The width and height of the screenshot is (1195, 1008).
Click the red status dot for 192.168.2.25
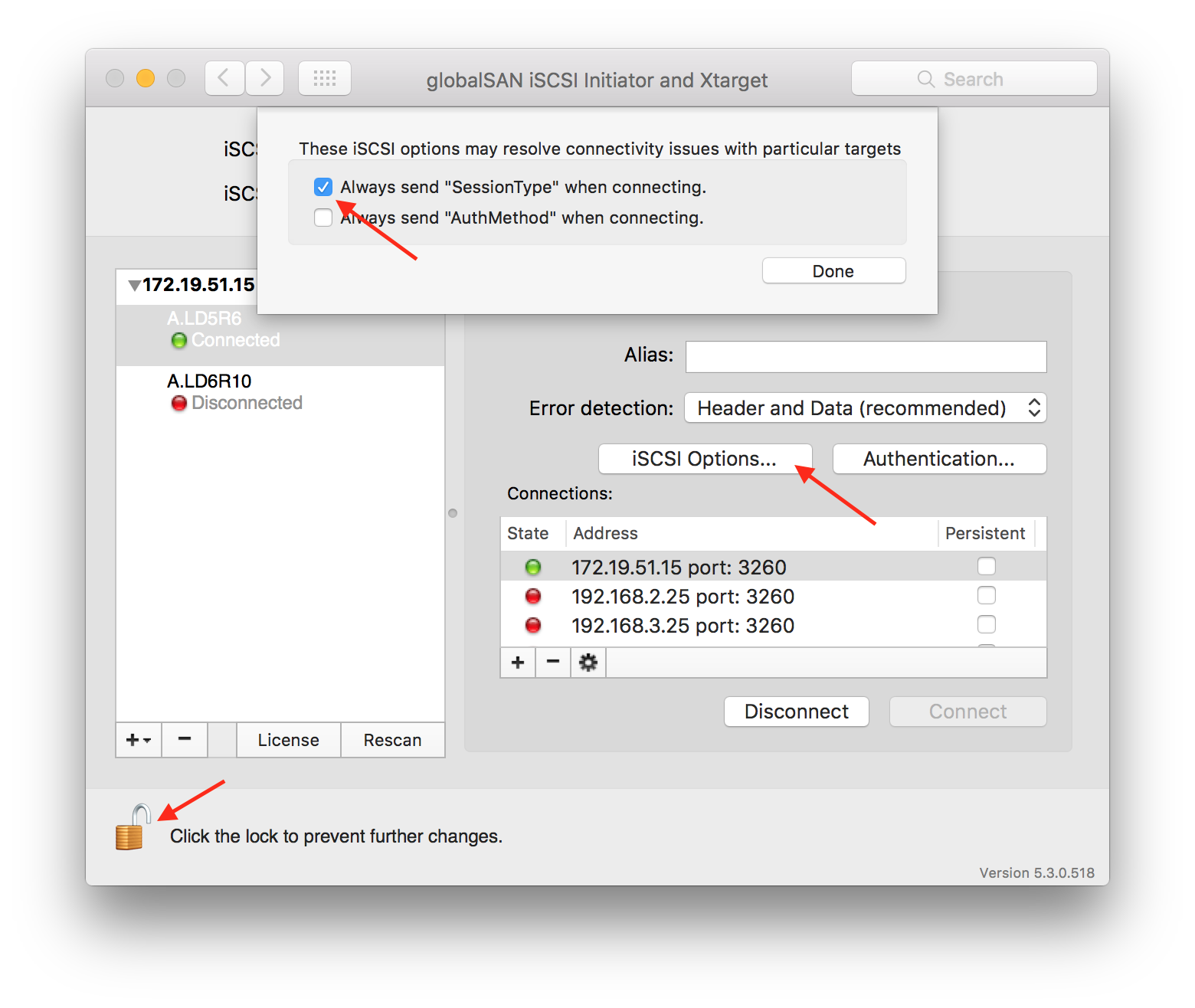(533, 596)
